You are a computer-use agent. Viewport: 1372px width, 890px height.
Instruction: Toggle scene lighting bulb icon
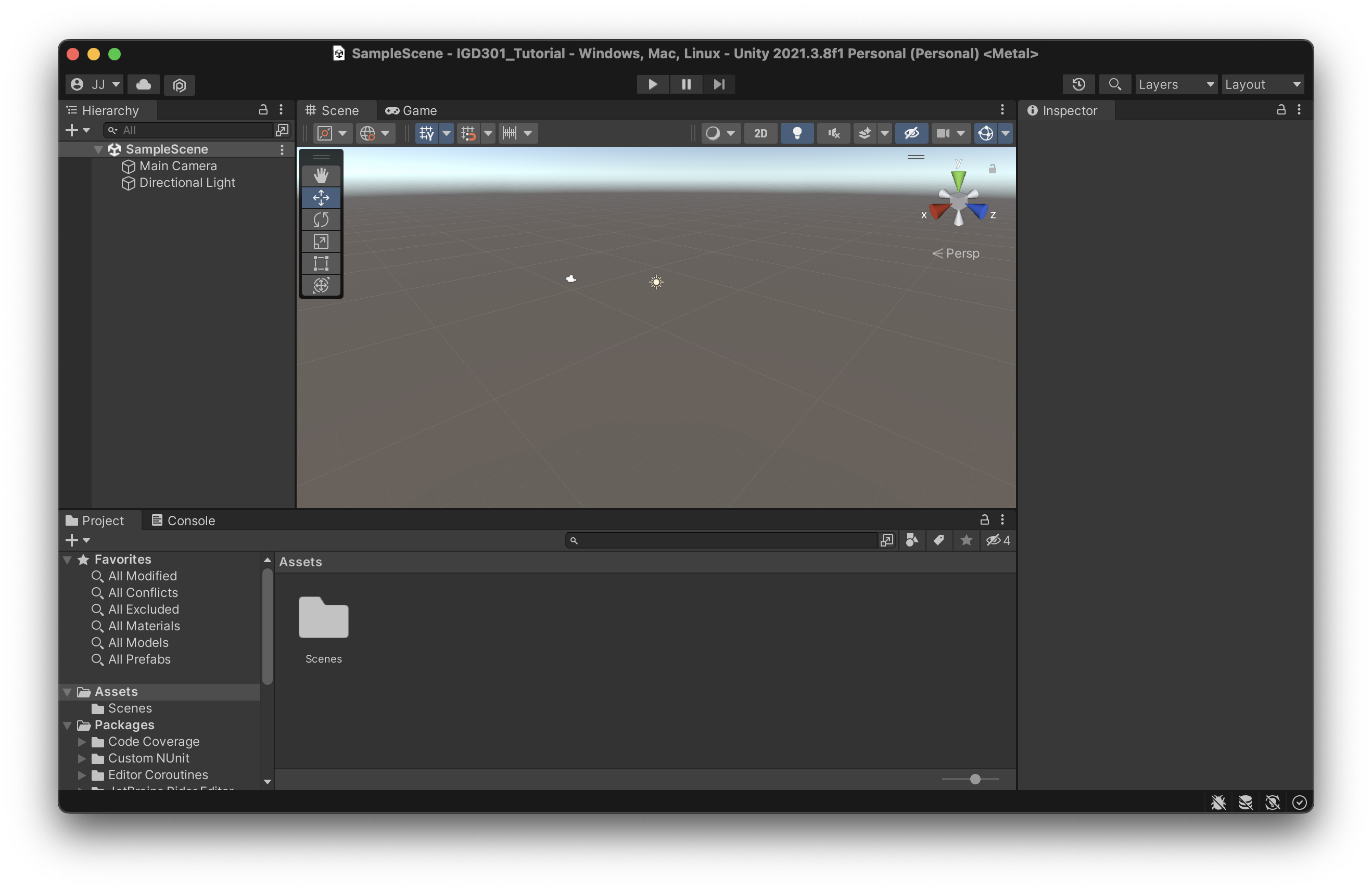pos(797,134)
